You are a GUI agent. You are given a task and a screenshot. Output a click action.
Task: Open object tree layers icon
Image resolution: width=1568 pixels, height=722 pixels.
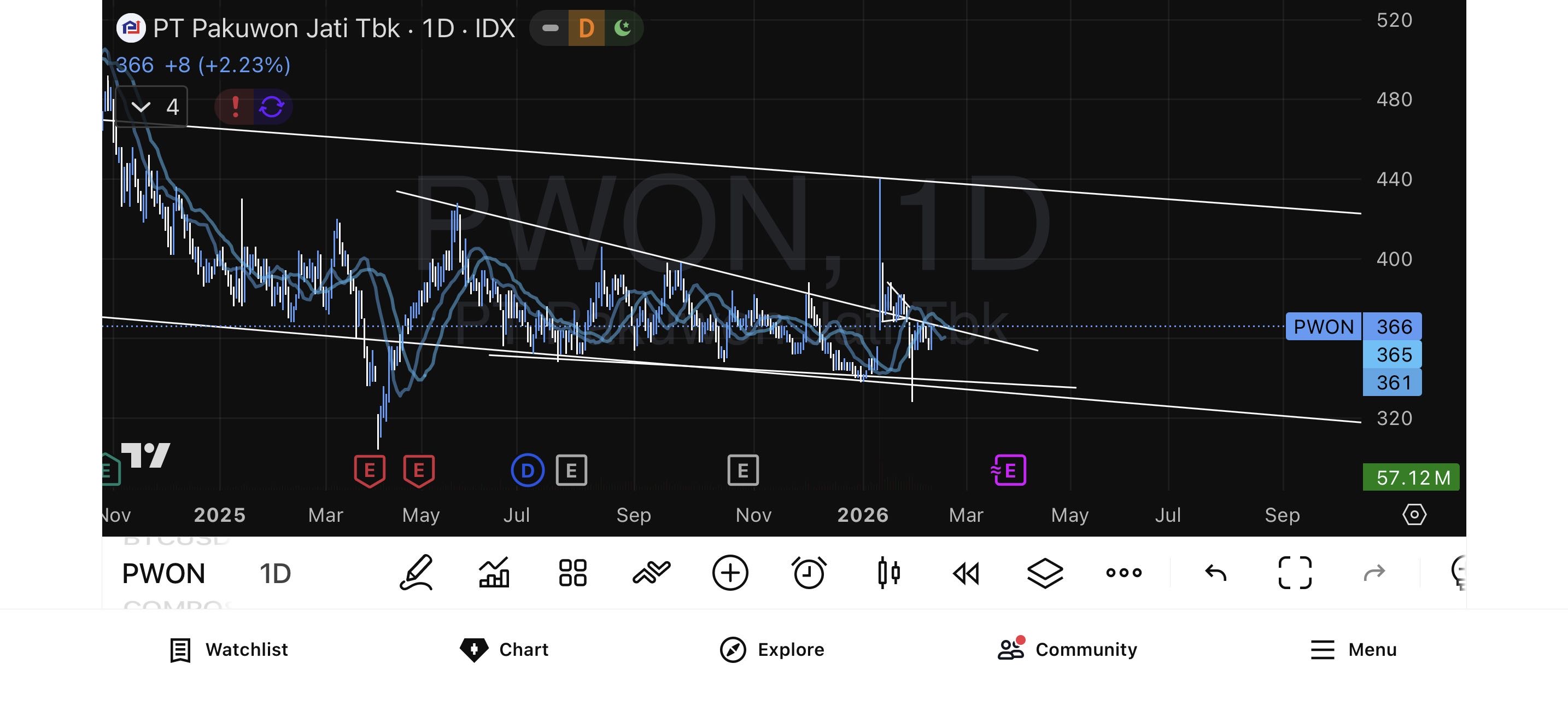tap(1045, 573)
